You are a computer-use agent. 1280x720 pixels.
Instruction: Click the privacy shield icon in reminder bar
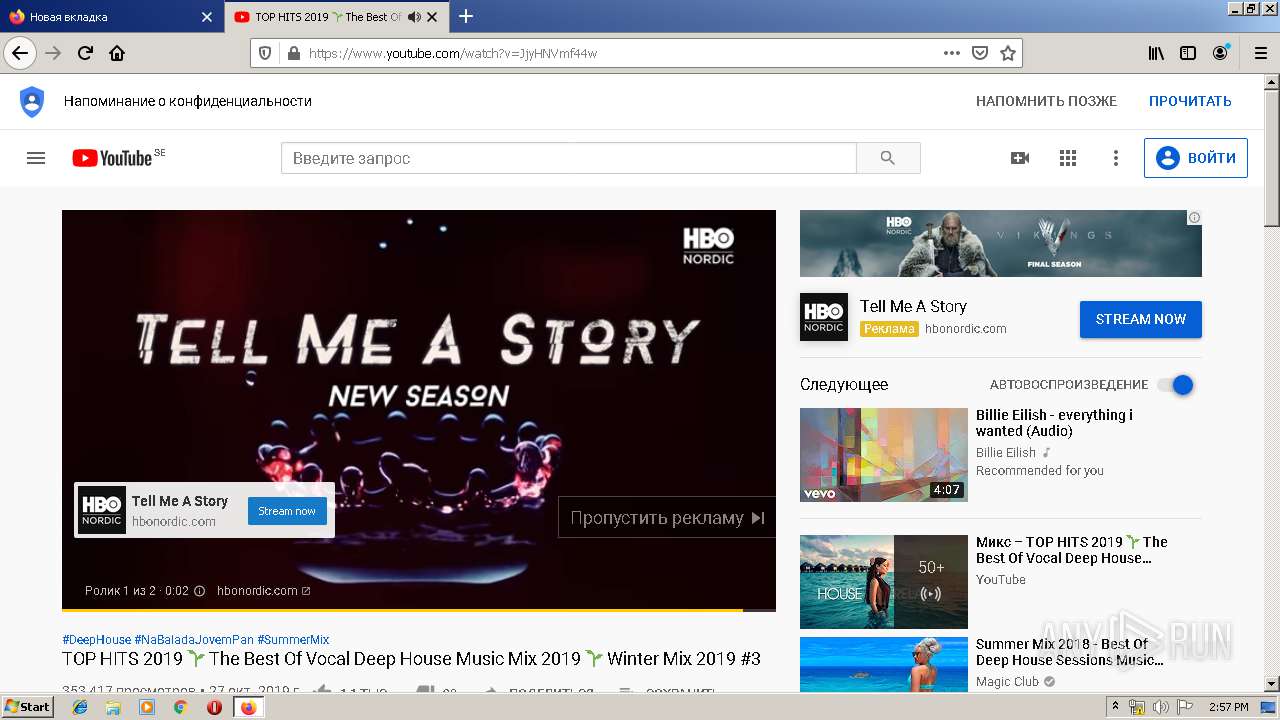tap(32, 101)
